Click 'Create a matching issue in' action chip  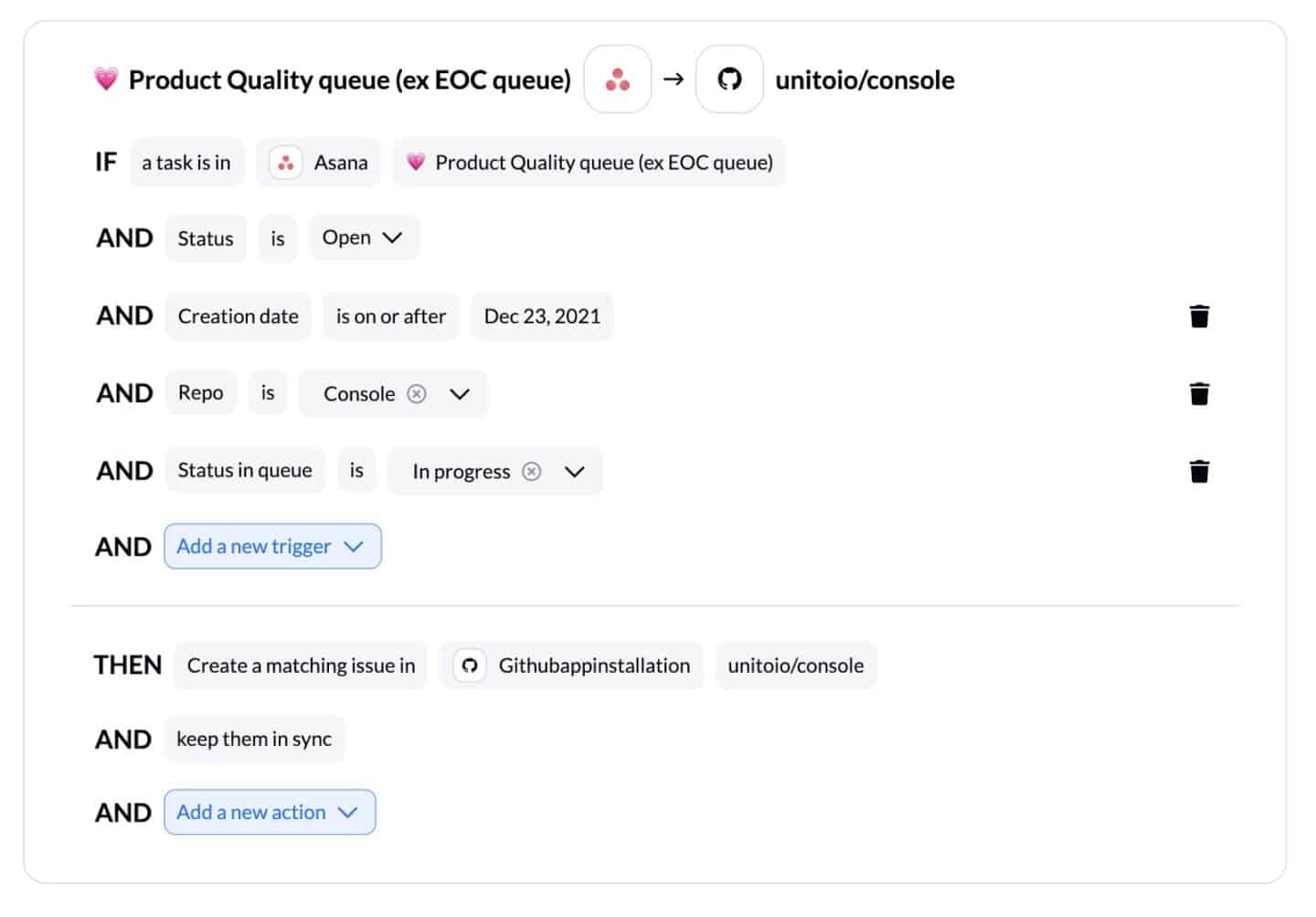pyautogui.click(x=301, y=666)
